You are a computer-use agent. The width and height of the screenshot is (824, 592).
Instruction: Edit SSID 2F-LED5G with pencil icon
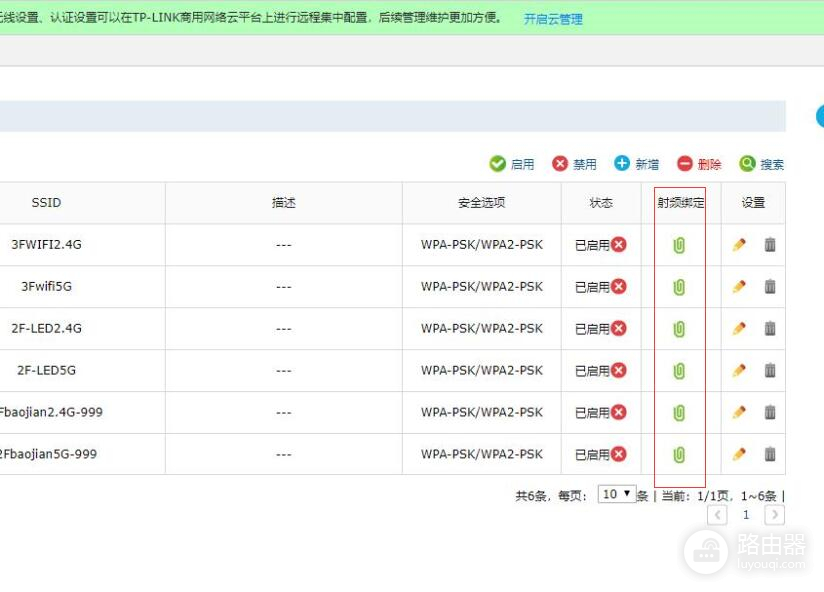coord(738,370)
